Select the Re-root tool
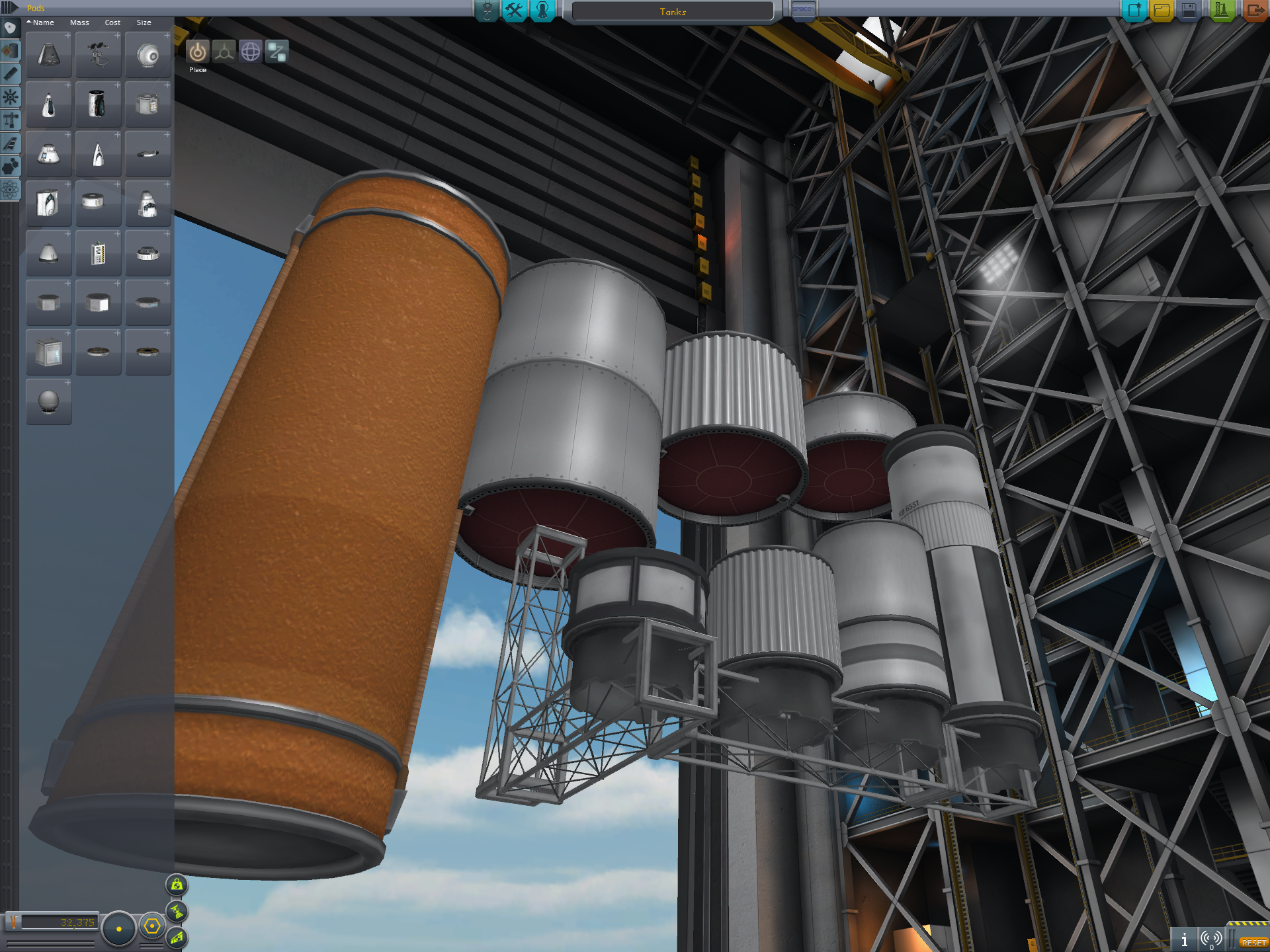Image resolution: width=1270 pixels, height=952 pixels. tap(276, 52)
